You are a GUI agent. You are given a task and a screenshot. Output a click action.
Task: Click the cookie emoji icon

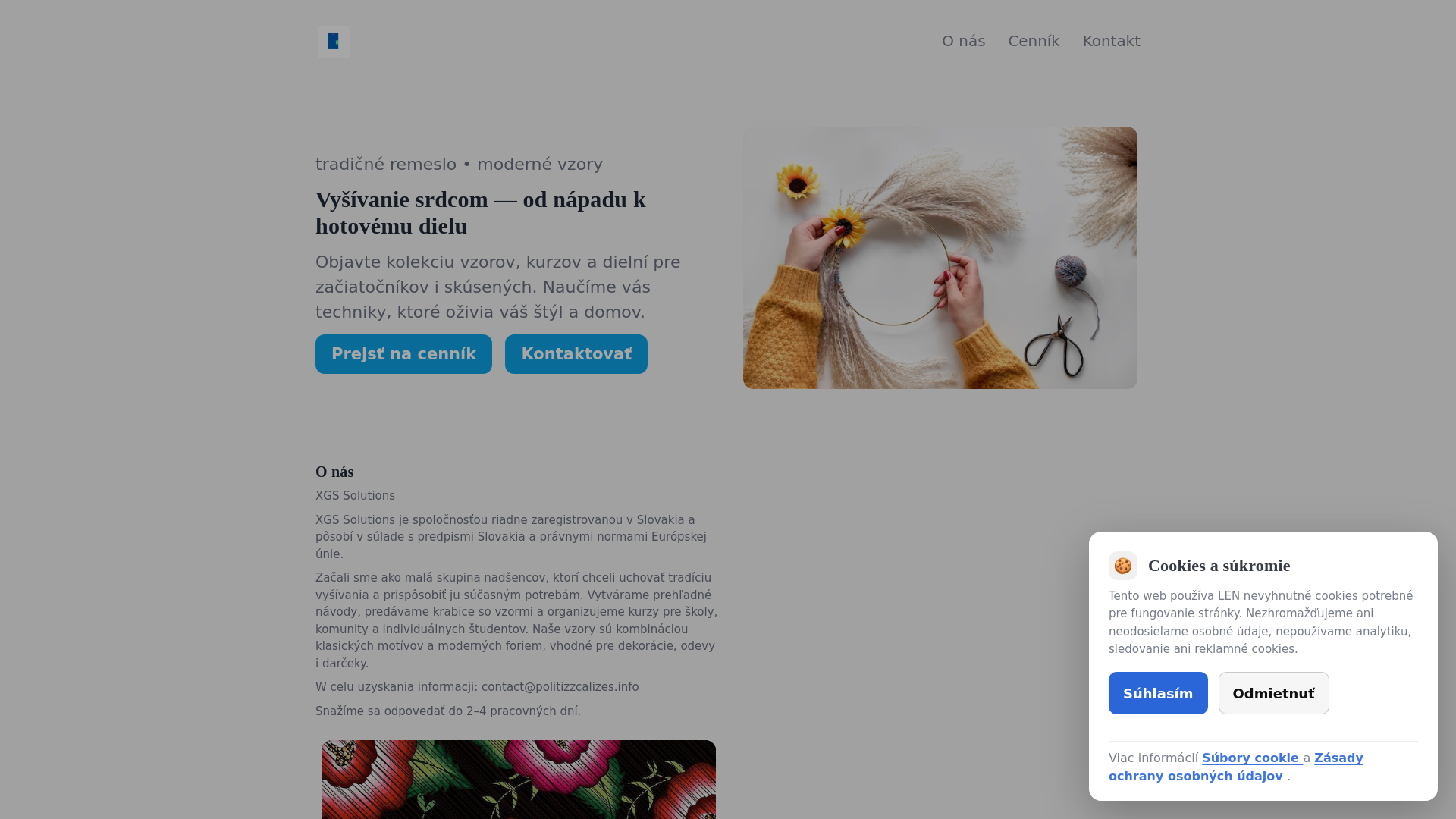coord(1123,566)
